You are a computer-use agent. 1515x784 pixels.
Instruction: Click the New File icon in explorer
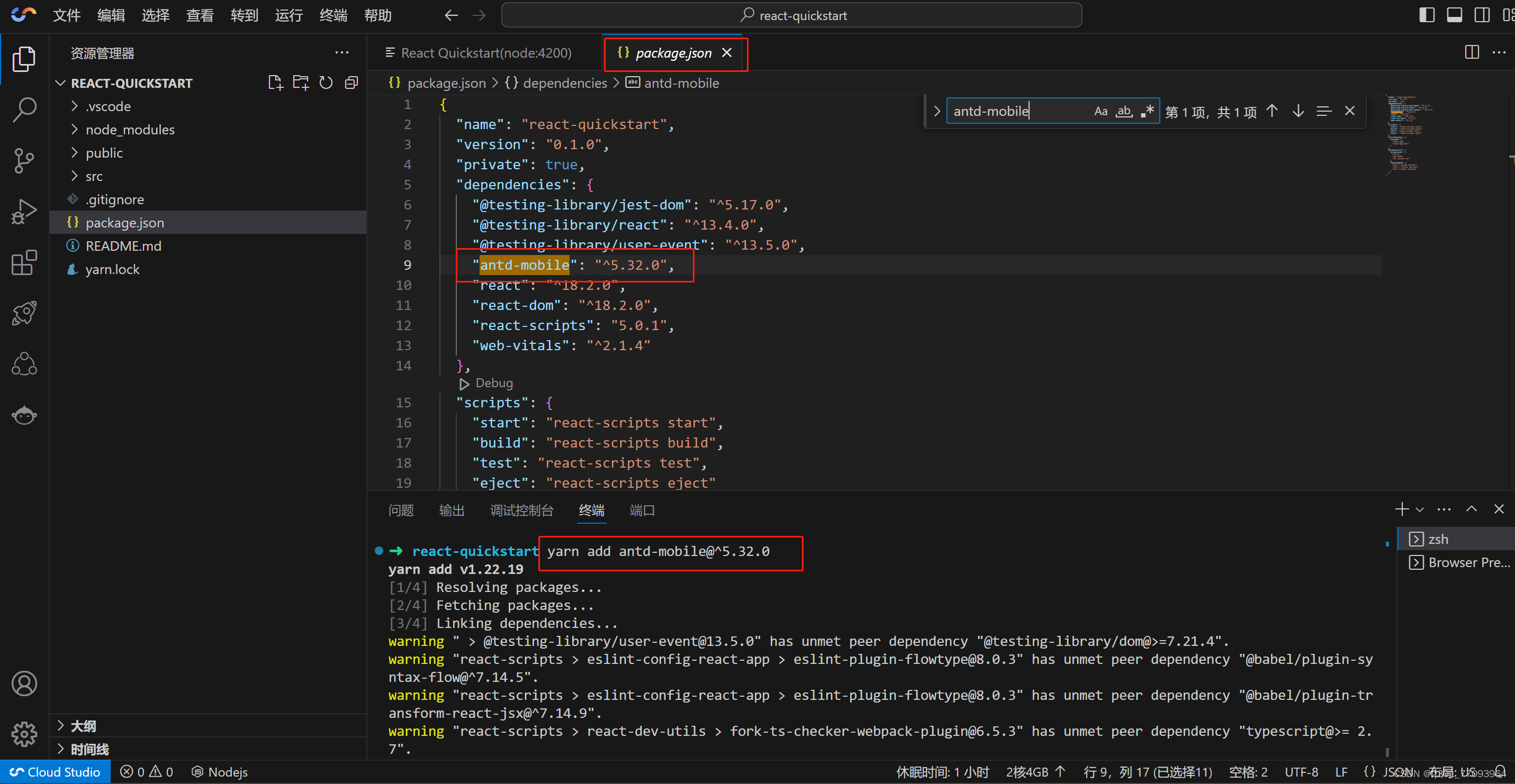pyautogui.click(x=275, y=83)
